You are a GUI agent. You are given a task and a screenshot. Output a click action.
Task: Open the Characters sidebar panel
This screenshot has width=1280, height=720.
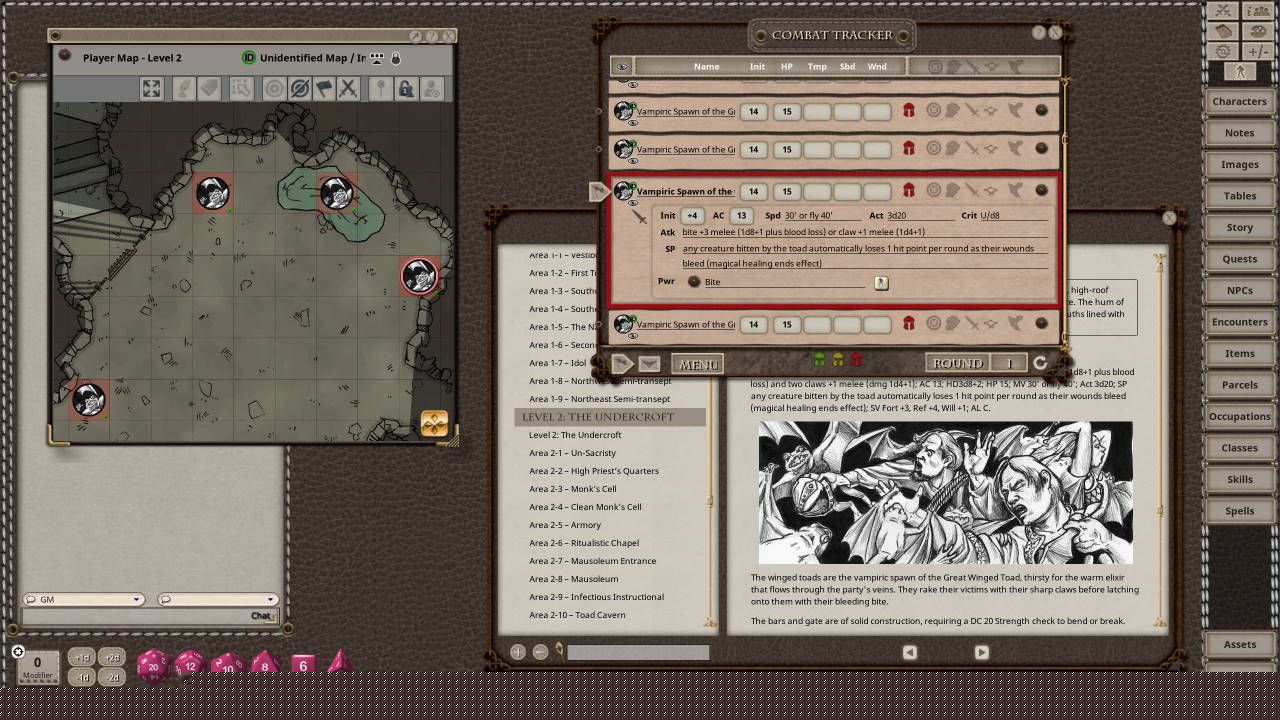tap(1239, 101)
